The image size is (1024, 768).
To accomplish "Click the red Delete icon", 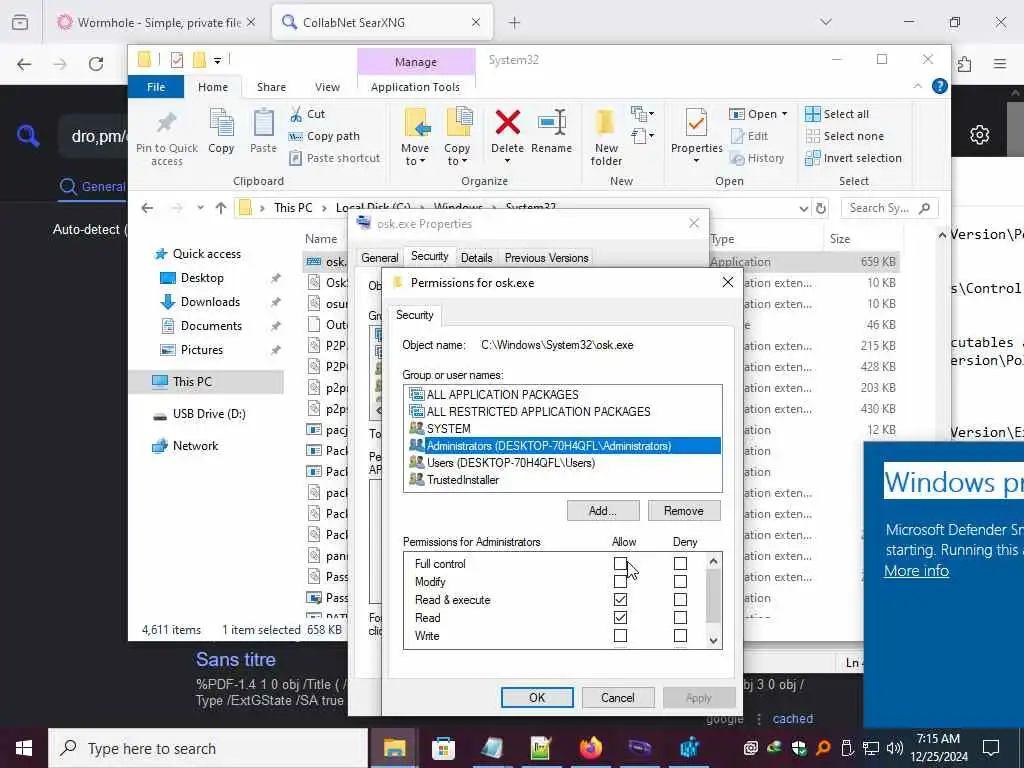I will tap(507, 122).
